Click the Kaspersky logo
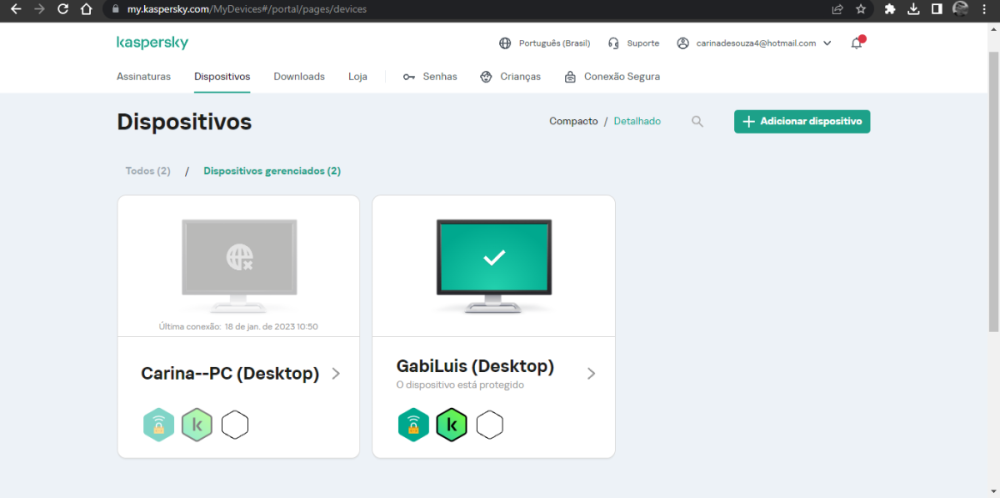 click(x=152, y=43)
